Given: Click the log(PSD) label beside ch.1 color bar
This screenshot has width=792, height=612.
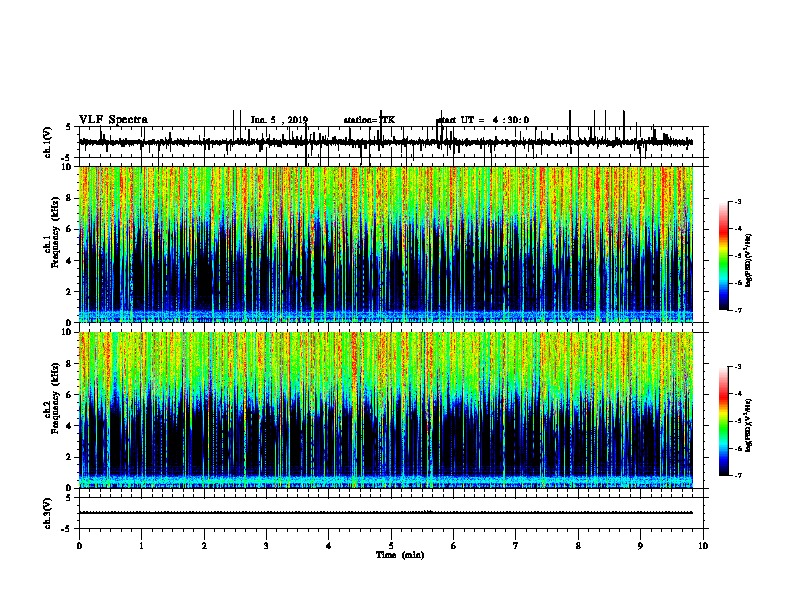Looking at the screenshot, I should 748,260.
